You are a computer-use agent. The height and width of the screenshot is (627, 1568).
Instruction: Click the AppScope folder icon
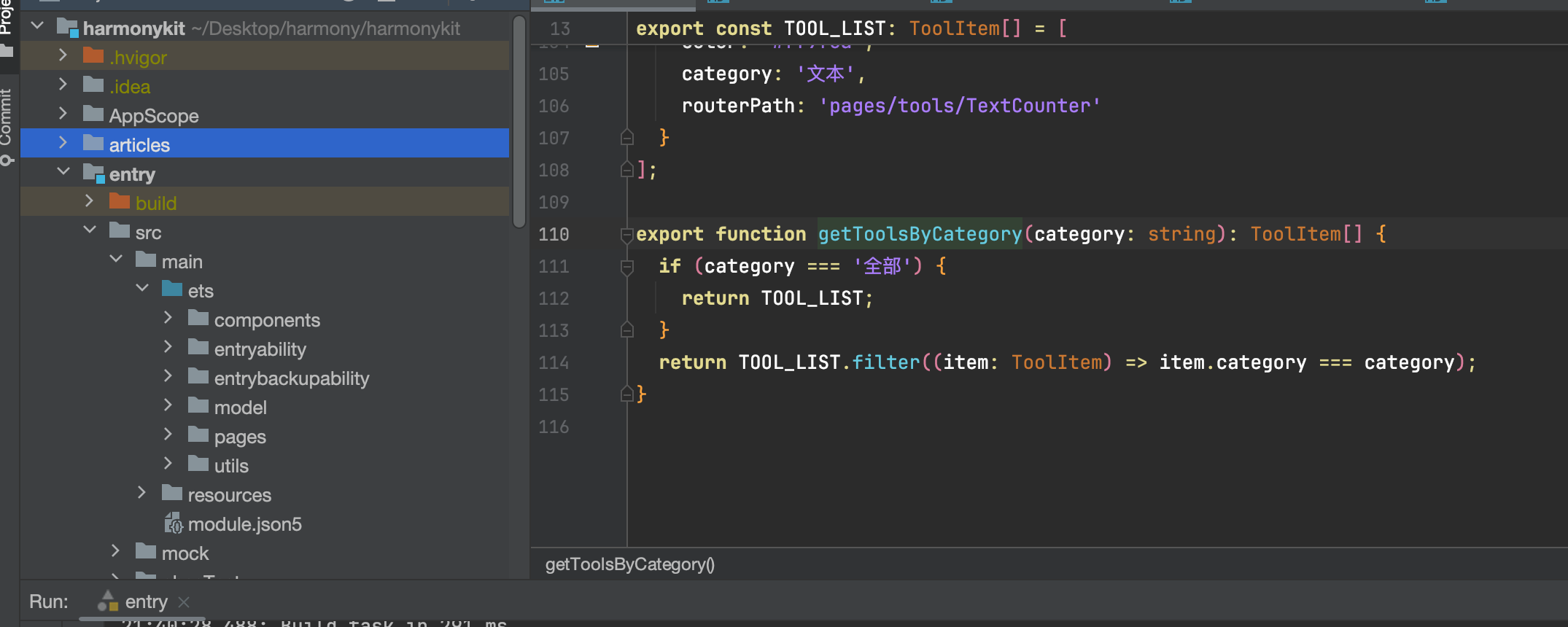pos(93,114)
